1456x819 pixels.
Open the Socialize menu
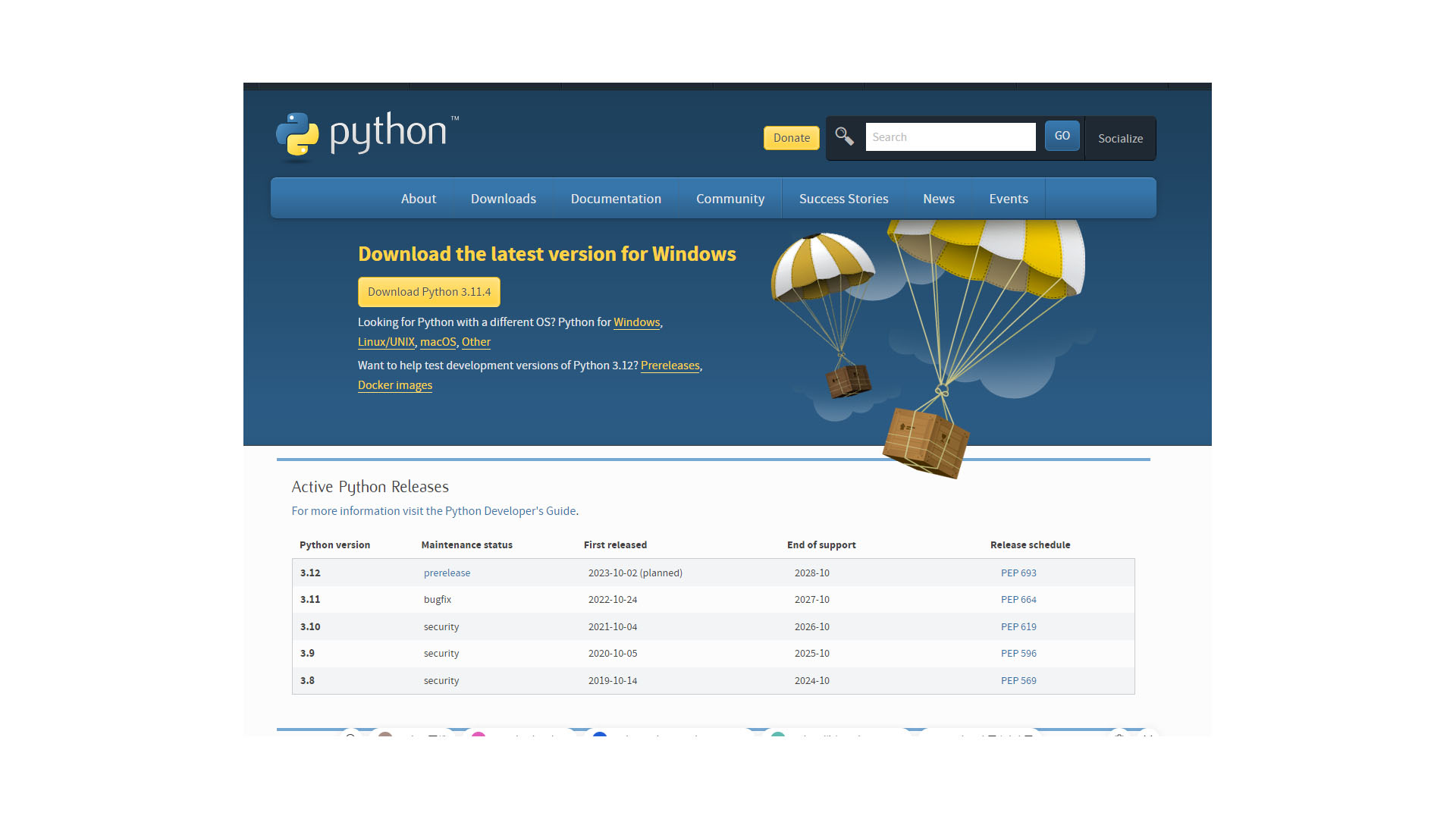[x=1120, y=138]
